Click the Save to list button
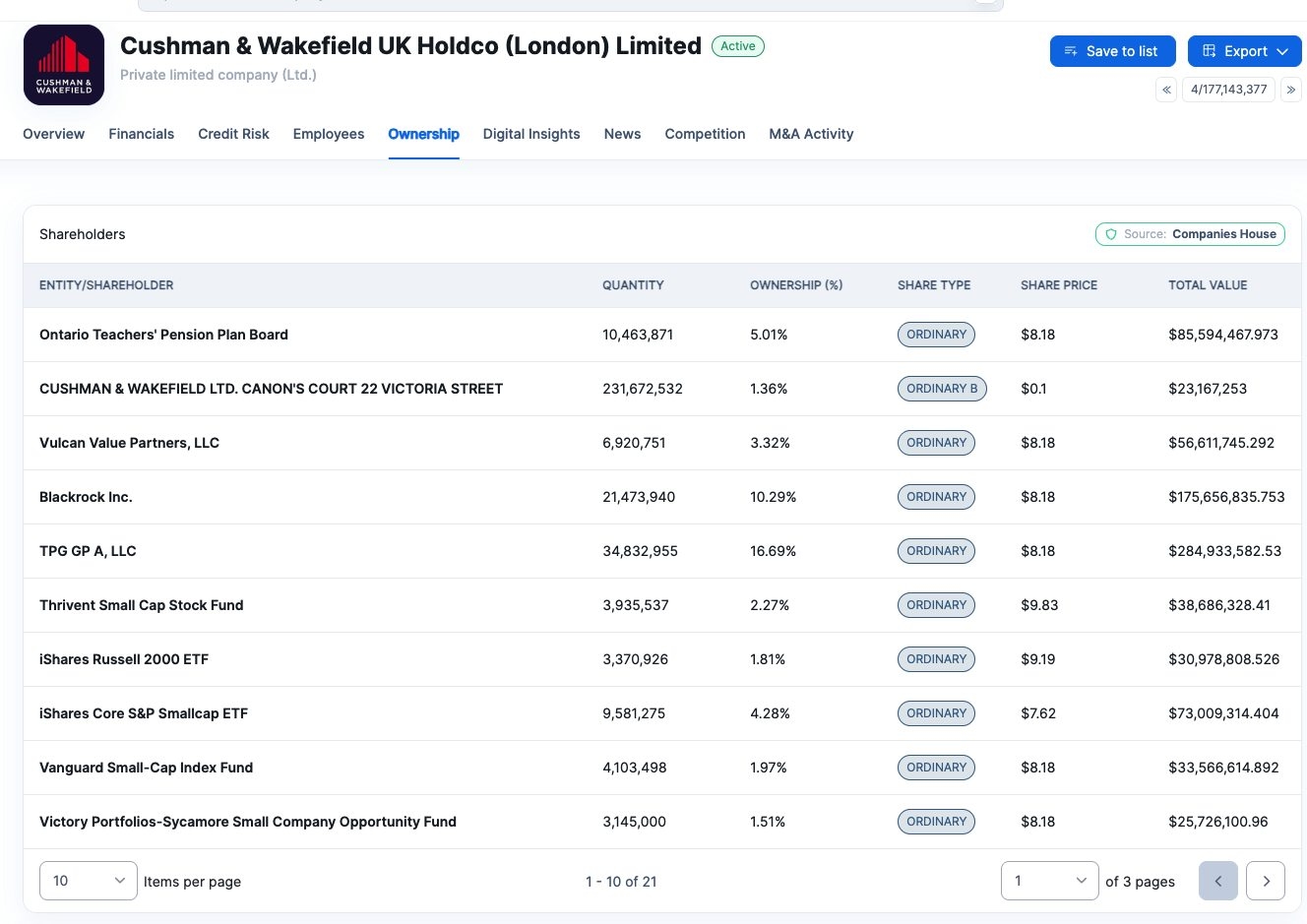The height and width of the screenshot is (924, 1307). [1112, 51]
